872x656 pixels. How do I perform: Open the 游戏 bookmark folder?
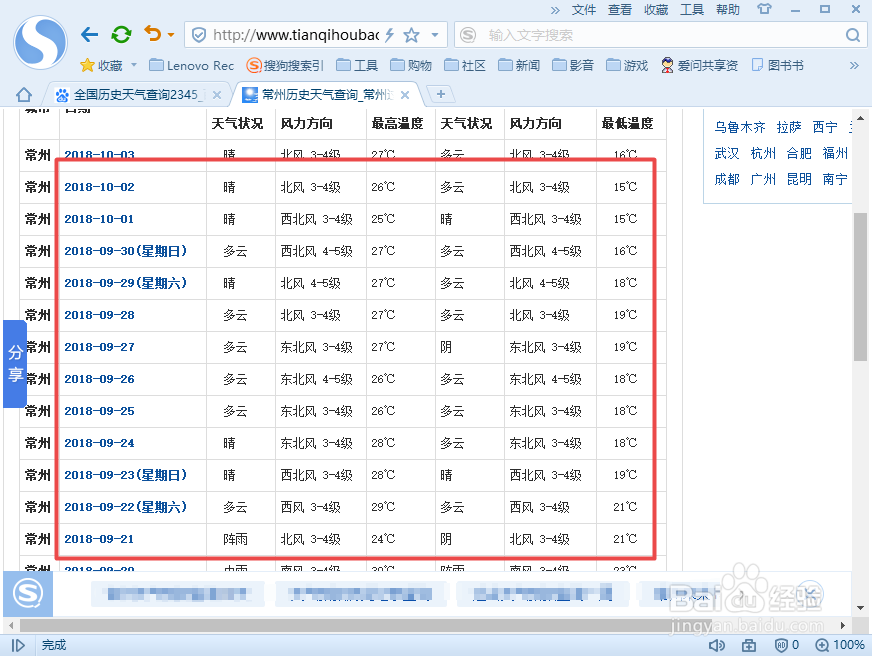[627, 66]
